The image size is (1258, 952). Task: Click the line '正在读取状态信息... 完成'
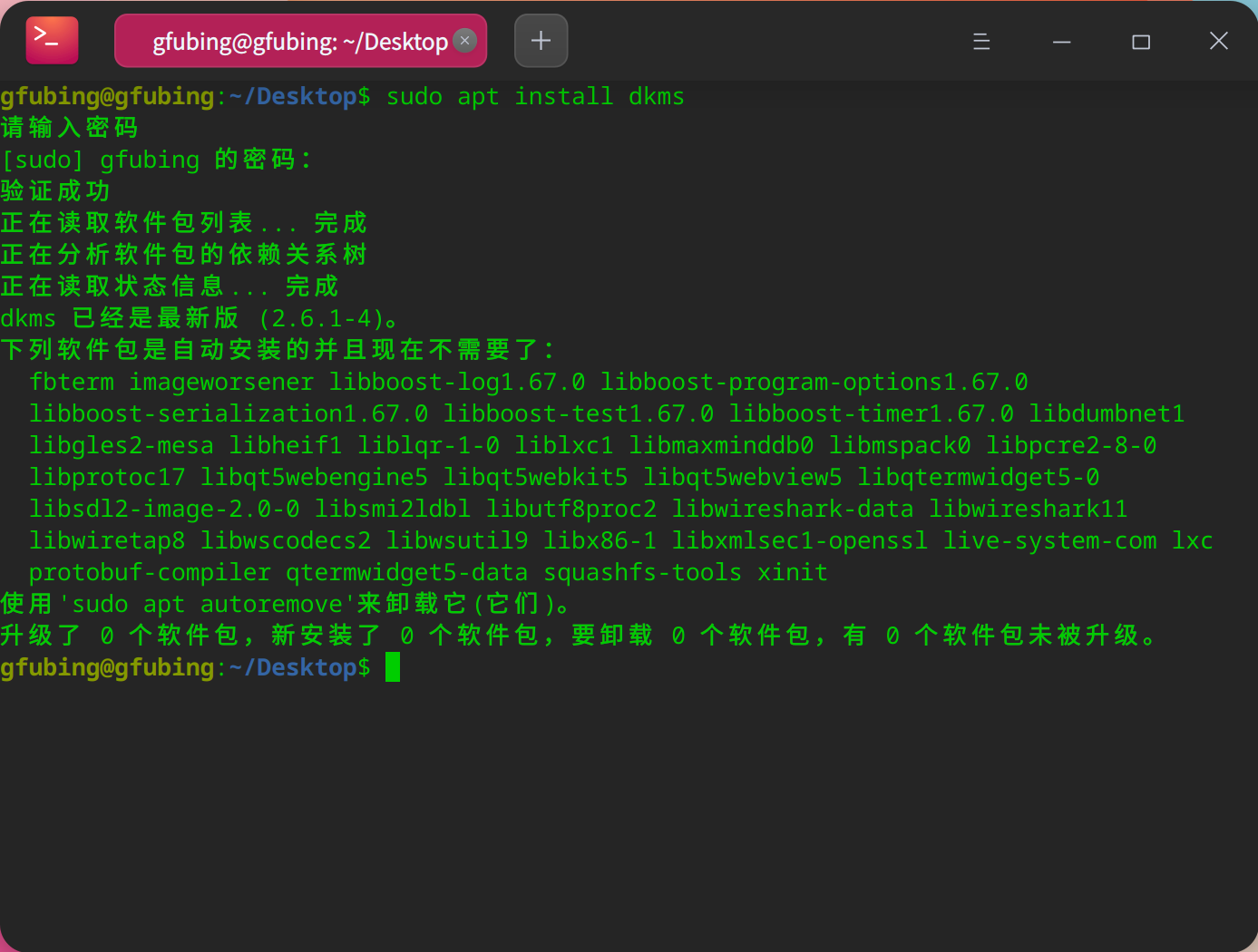point(170,287)
